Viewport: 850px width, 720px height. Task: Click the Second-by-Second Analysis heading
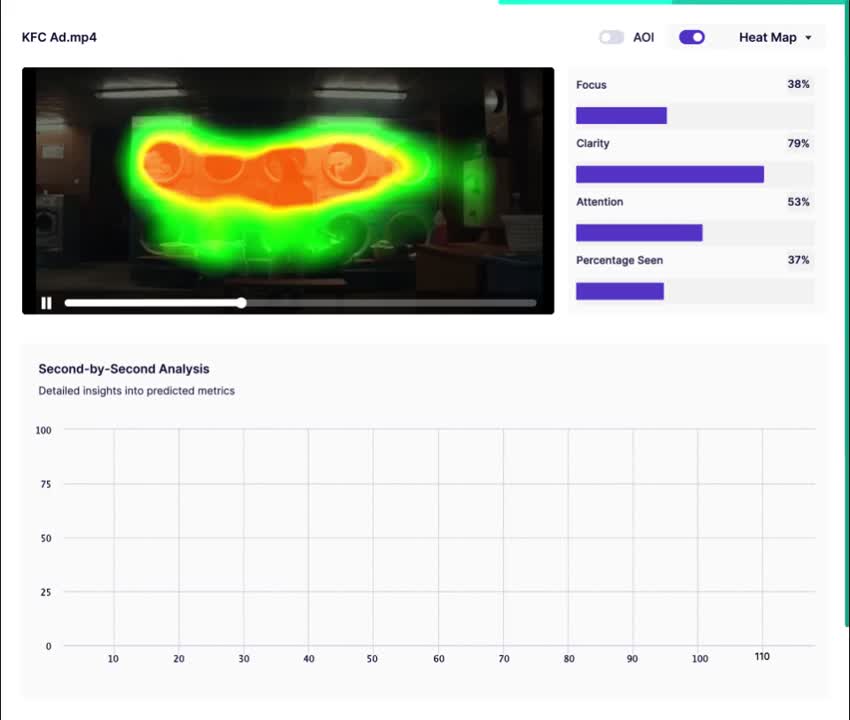pyautogui.click(x=124, y=369)
